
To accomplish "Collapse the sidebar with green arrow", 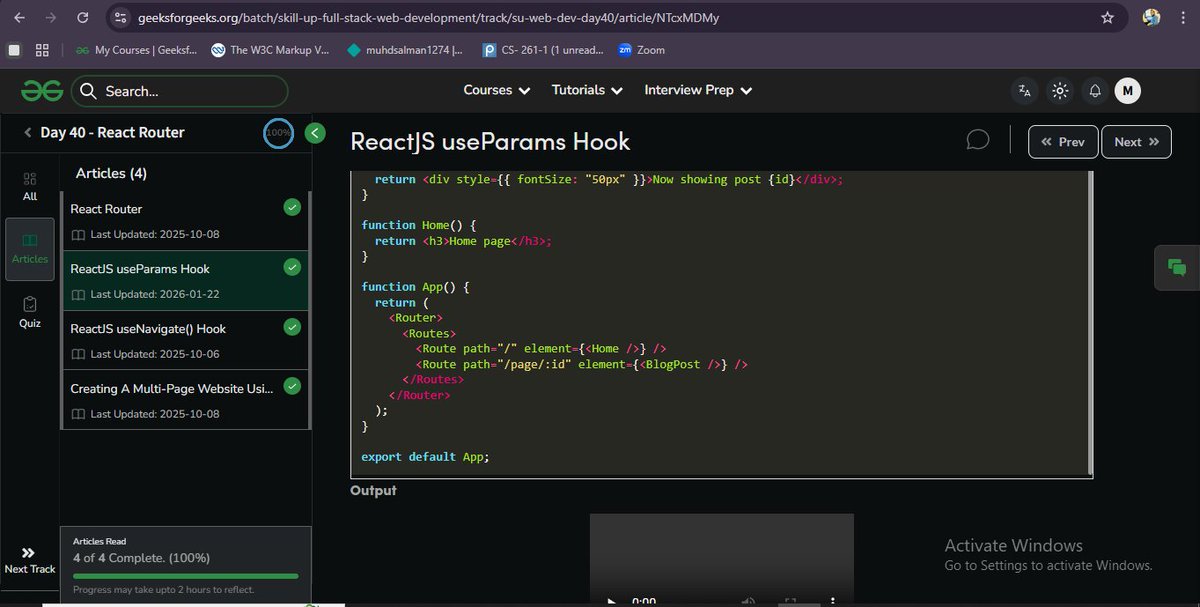I will [315, 132].
